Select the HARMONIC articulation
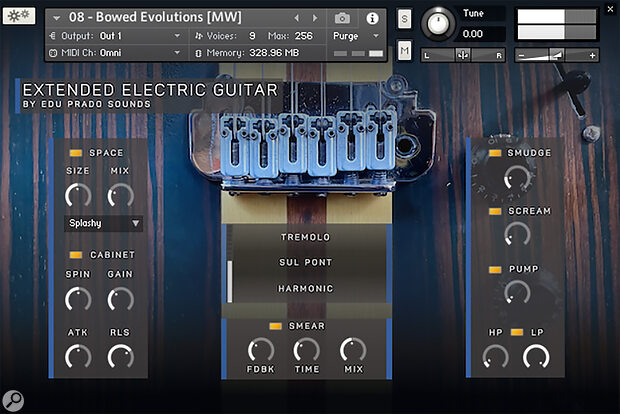The height and width of the screenshot is (414, 620). 305,289
